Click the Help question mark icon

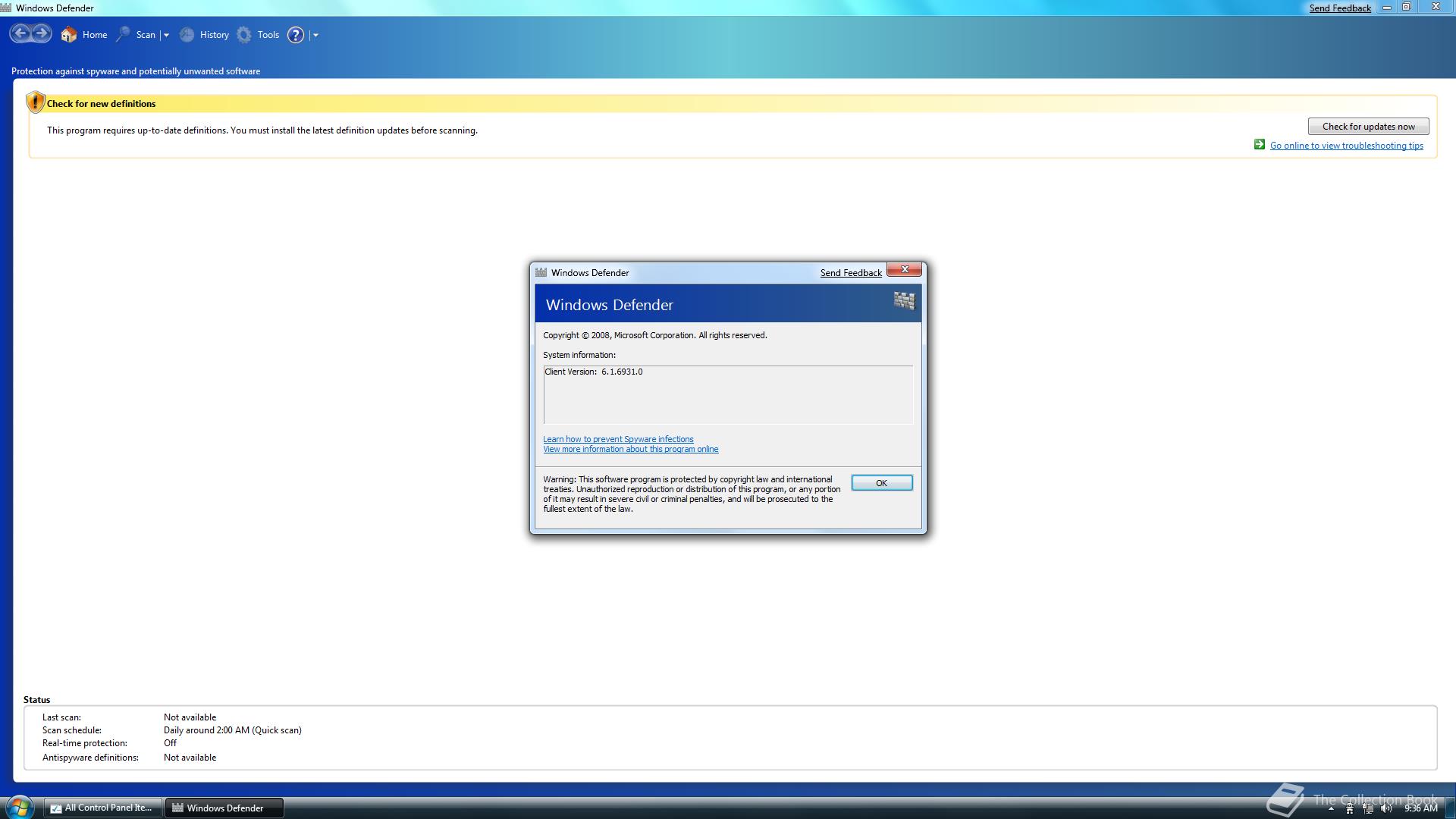[x=296, y=35]
